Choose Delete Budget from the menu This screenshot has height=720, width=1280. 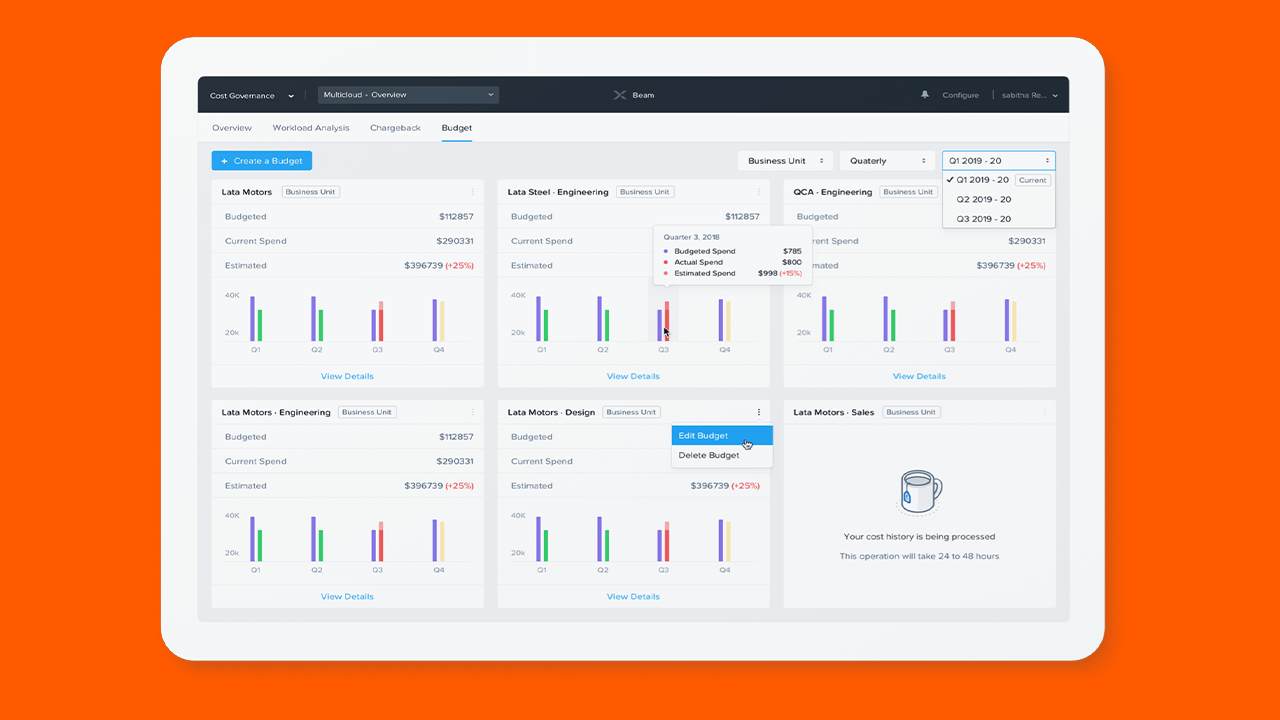click(722, 456)
